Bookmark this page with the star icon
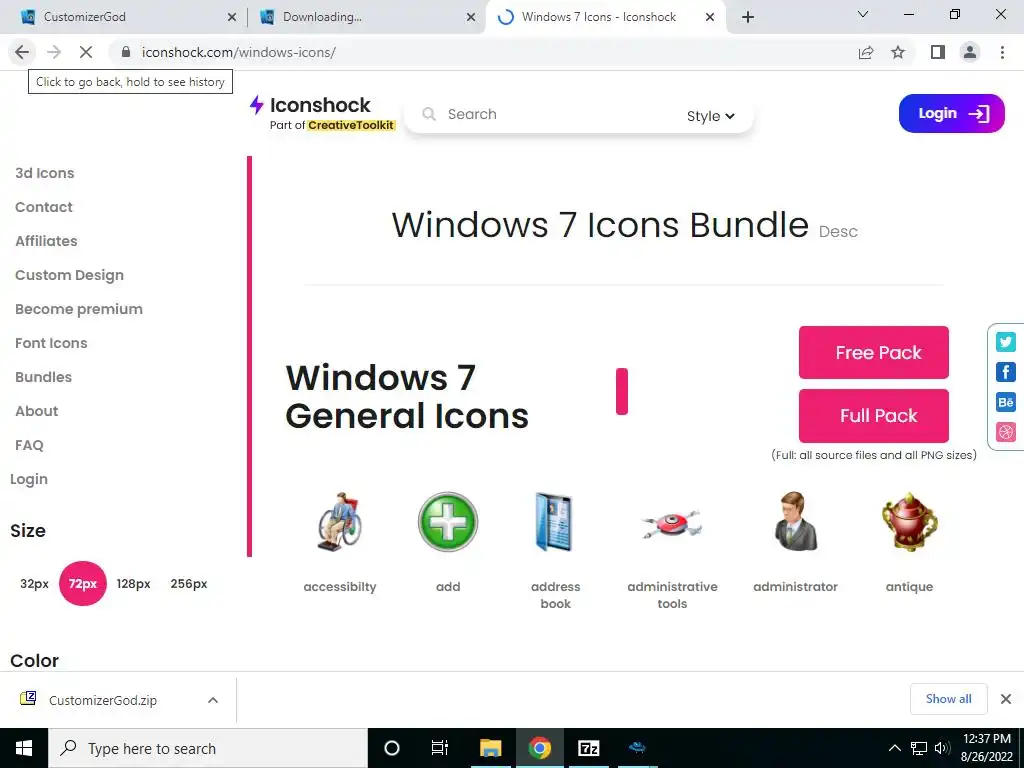This screenshot has width=1024, height=768. click(x=898, y=52)
